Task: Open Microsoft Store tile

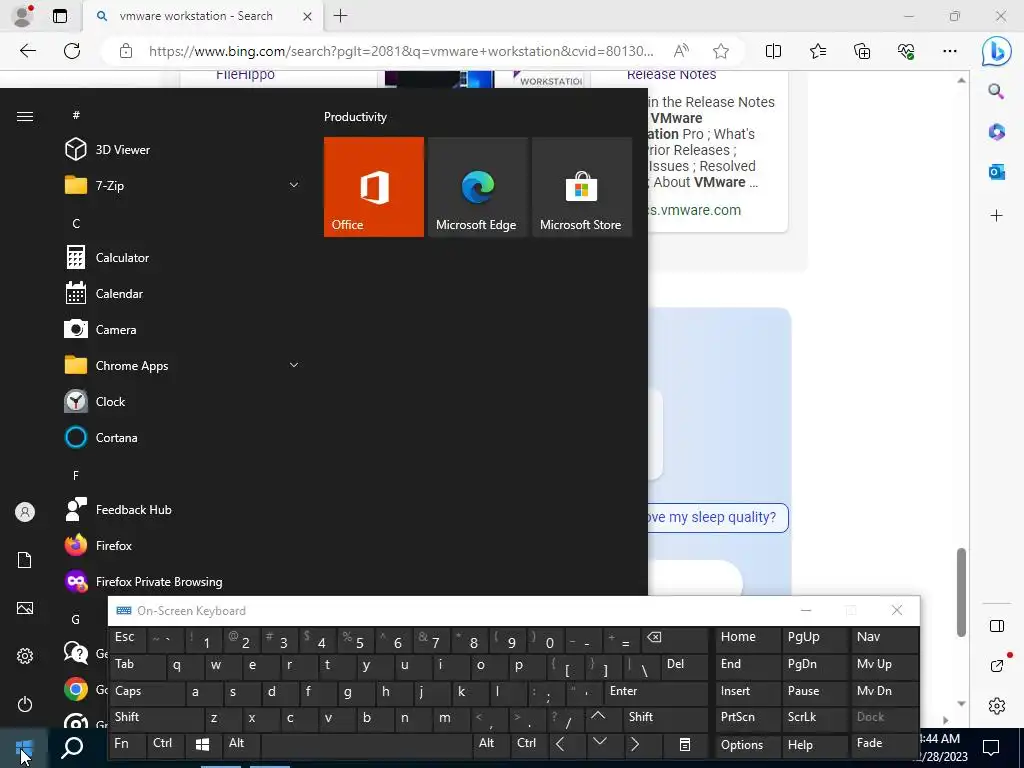Action: tap(581, 187)
